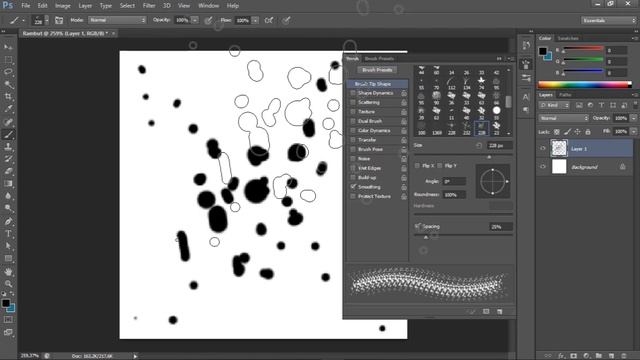Image resolution: width=640 pixels, height=360 pixels.
Task: Open the layer blend mode dropdown
Action: tap(563, 118)
